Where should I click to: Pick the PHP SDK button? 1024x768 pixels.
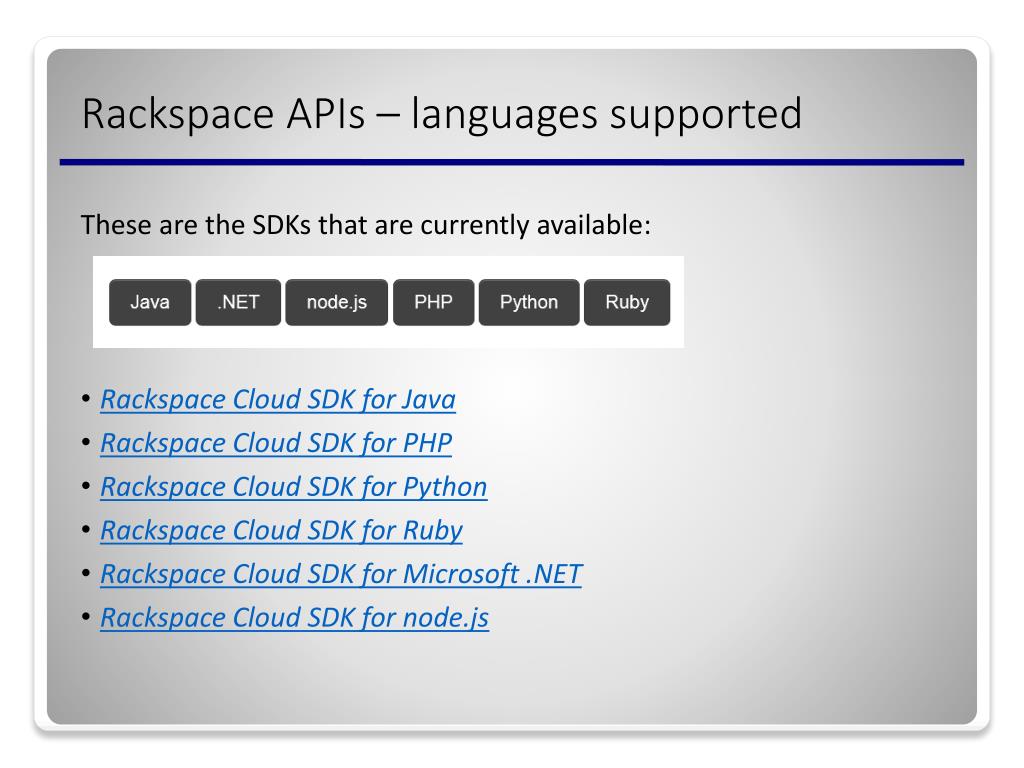click(434, 302)
